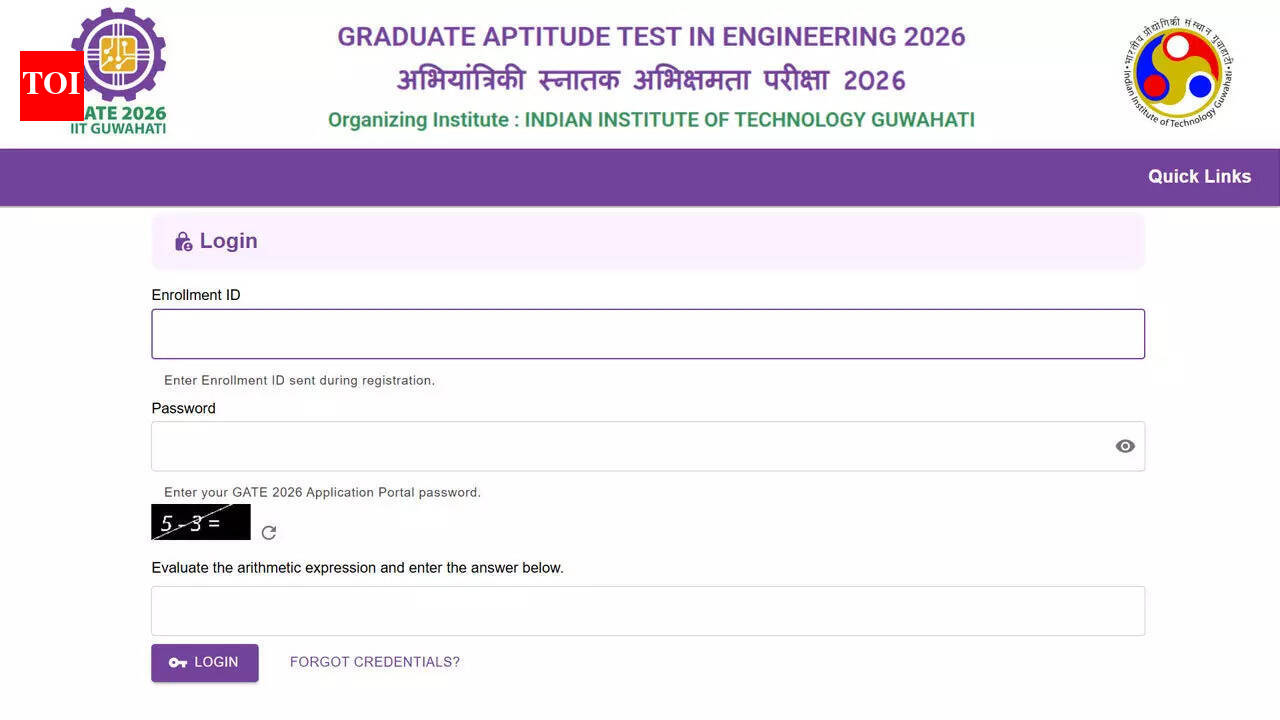Click the refresh arrow next to captcha

tap(268, 533)
